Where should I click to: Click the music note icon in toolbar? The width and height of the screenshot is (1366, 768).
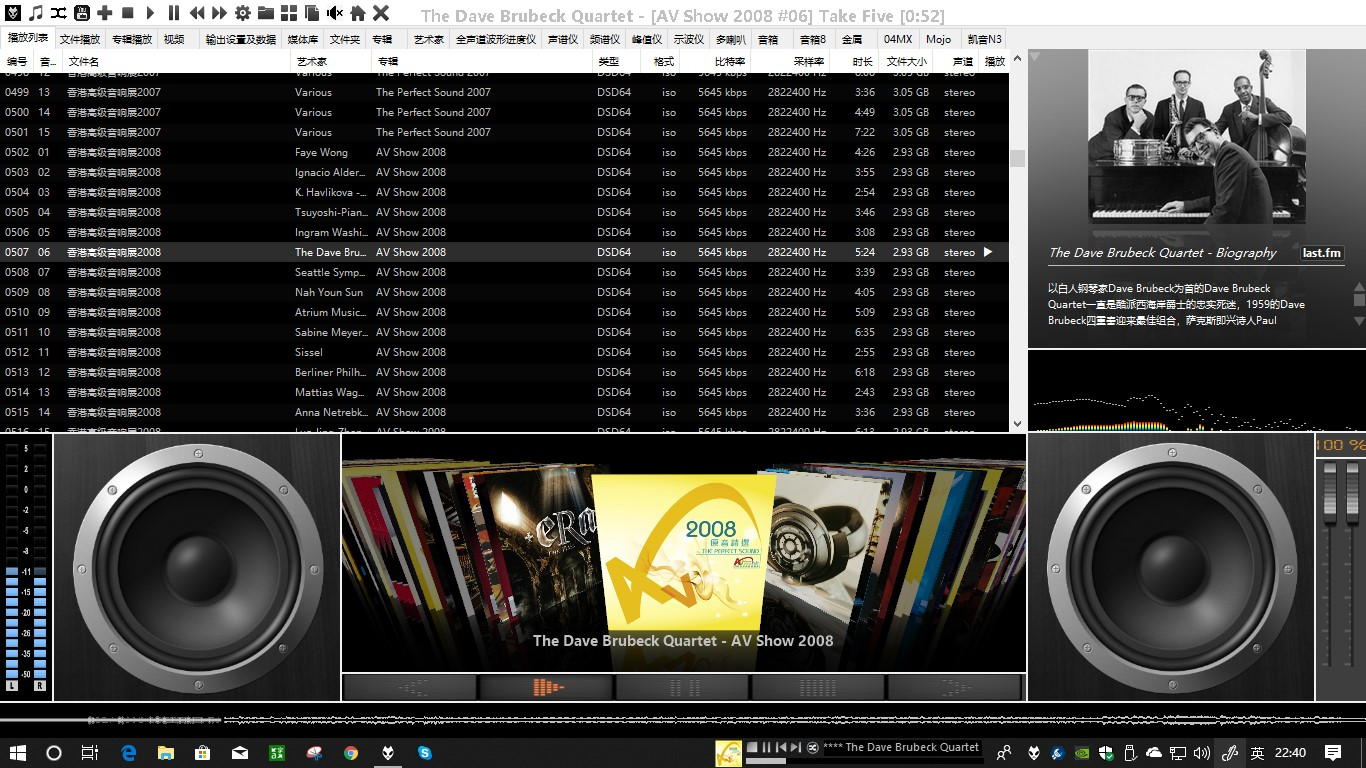click(x=36, y=13)
